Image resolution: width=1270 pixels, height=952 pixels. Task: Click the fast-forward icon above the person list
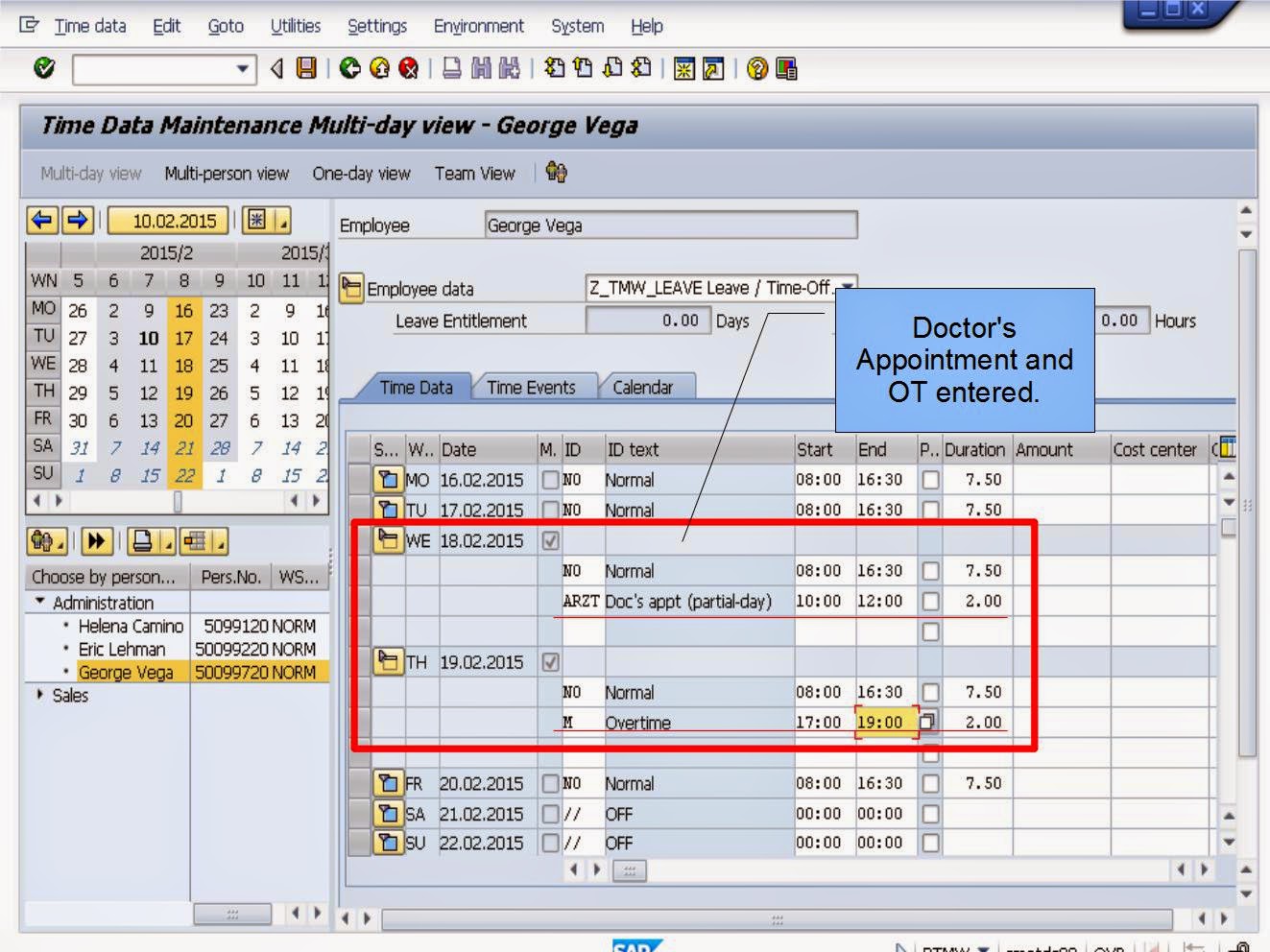pyautogui.click(x=96, y=542)
